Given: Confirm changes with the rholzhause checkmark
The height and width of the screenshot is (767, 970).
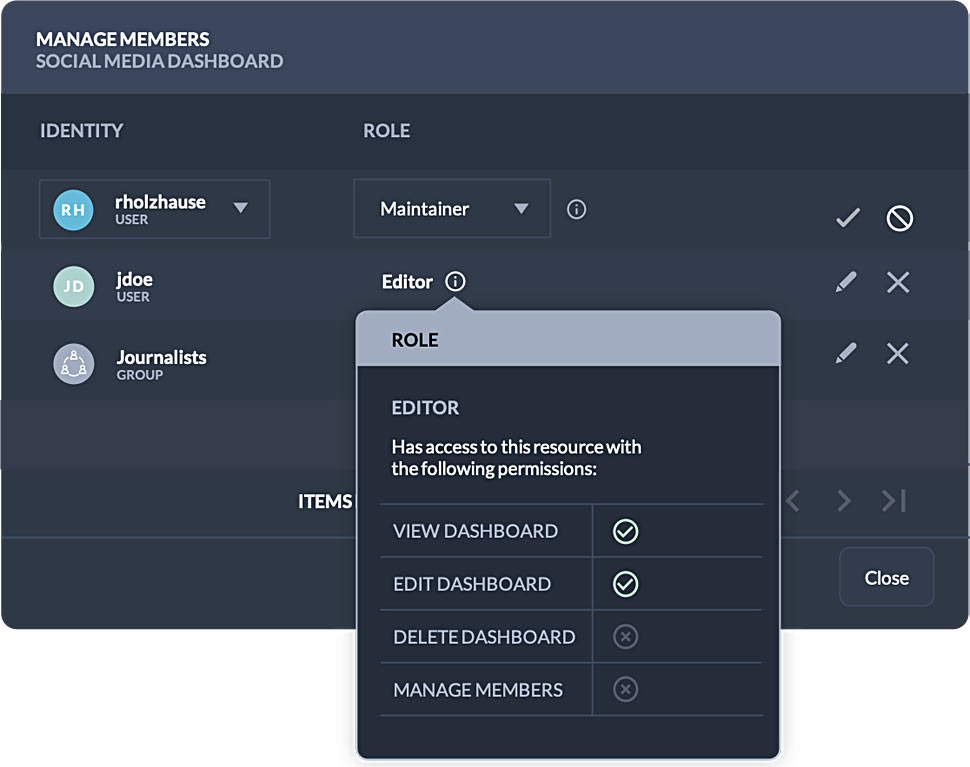Looking at the screenshot, I should (848, 217).
